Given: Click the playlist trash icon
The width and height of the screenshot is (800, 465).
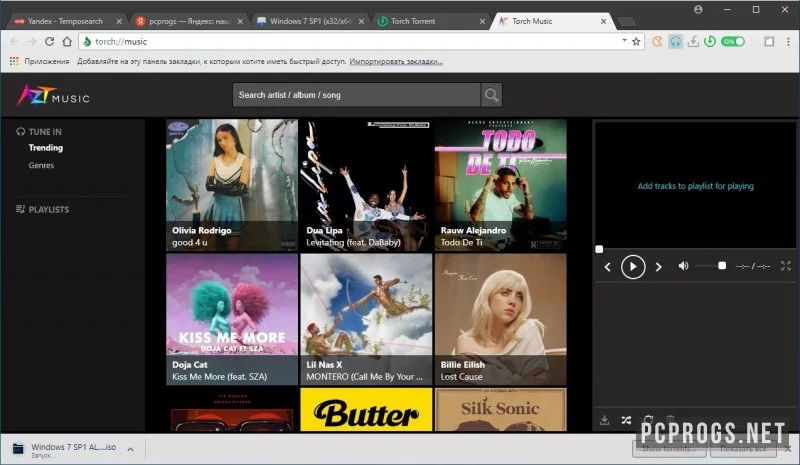Looking at the screenshot, I should [x=670, y=419].
